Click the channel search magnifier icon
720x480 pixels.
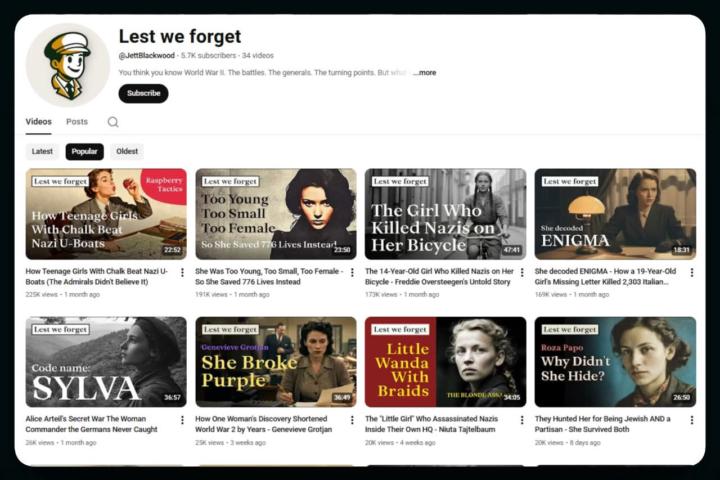113,122
